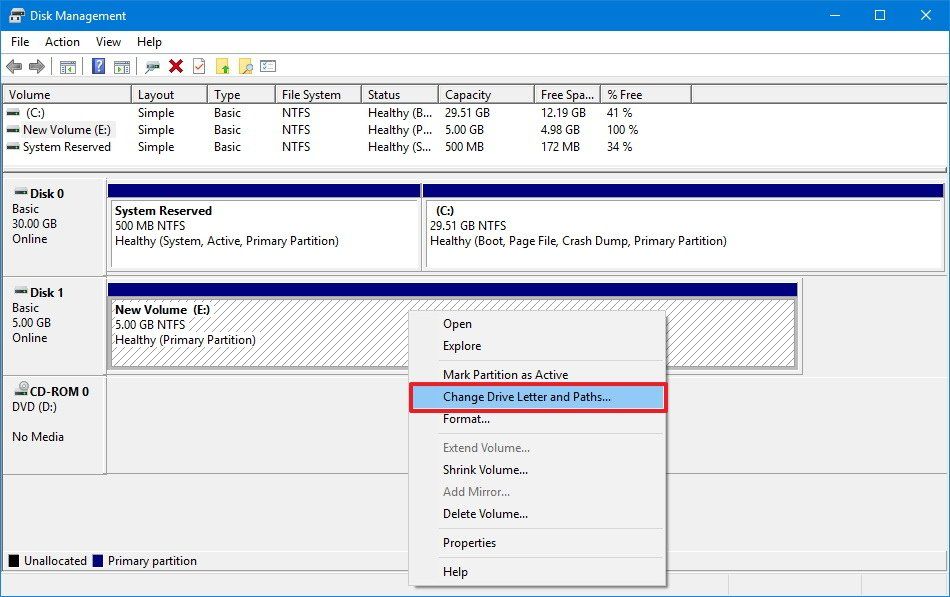The width and height of the screenshot is (950, 597).
Task: Click the folder with green arrow icon
Action: 222,67
